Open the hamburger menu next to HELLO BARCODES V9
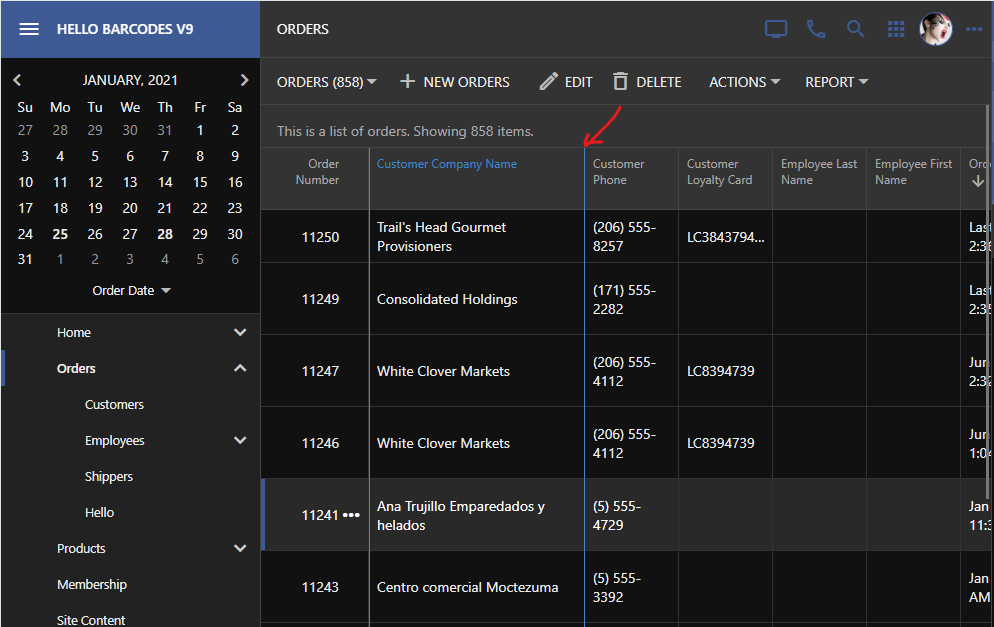994x627 pixels. pyautogui.click(x=29, y=28)
